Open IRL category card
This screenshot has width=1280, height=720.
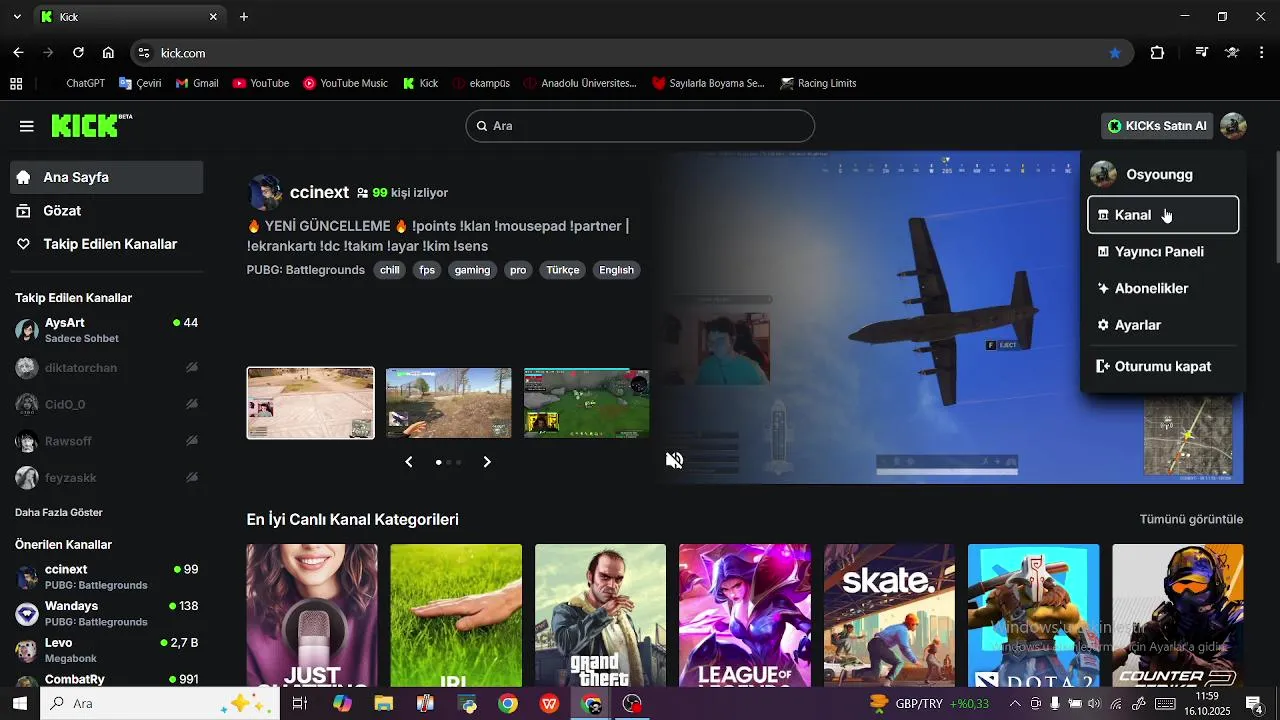point(456,615)
